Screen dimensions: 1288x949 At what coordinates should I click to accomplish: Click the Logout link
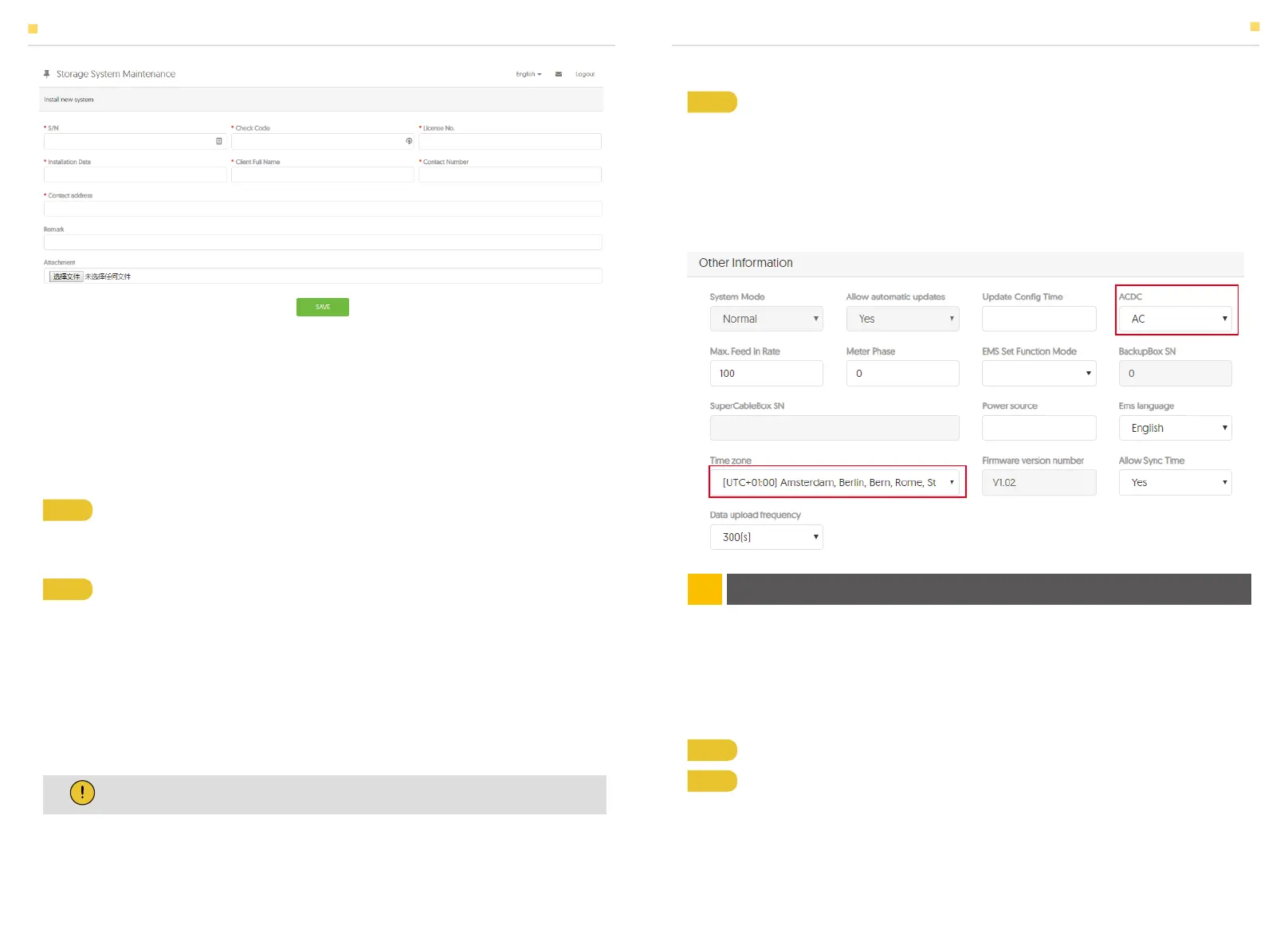585,74
